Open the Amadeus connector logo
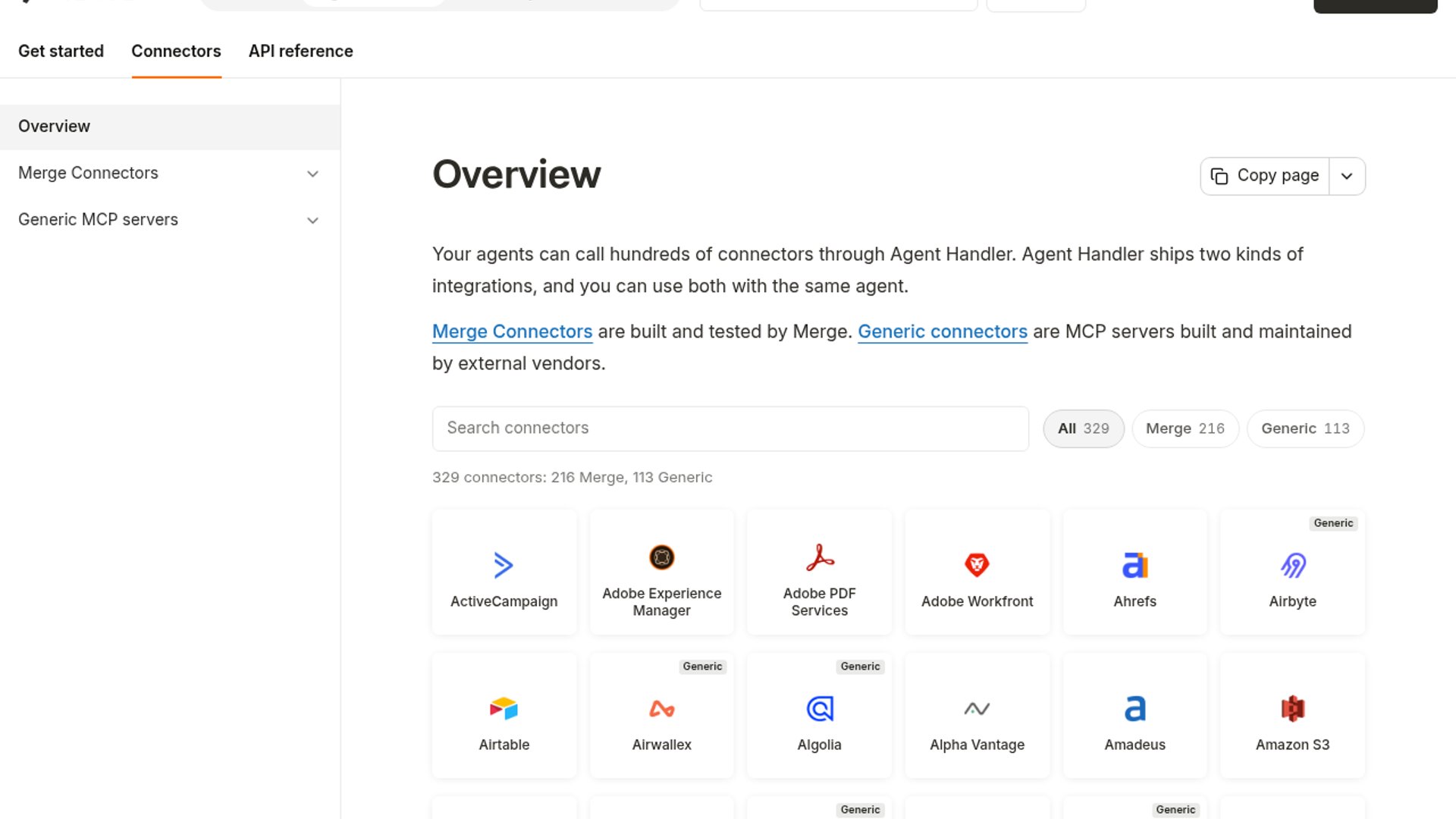The width and height of the screenshot is (1456, 819). pyautogui.click(x=1134, y=708)
